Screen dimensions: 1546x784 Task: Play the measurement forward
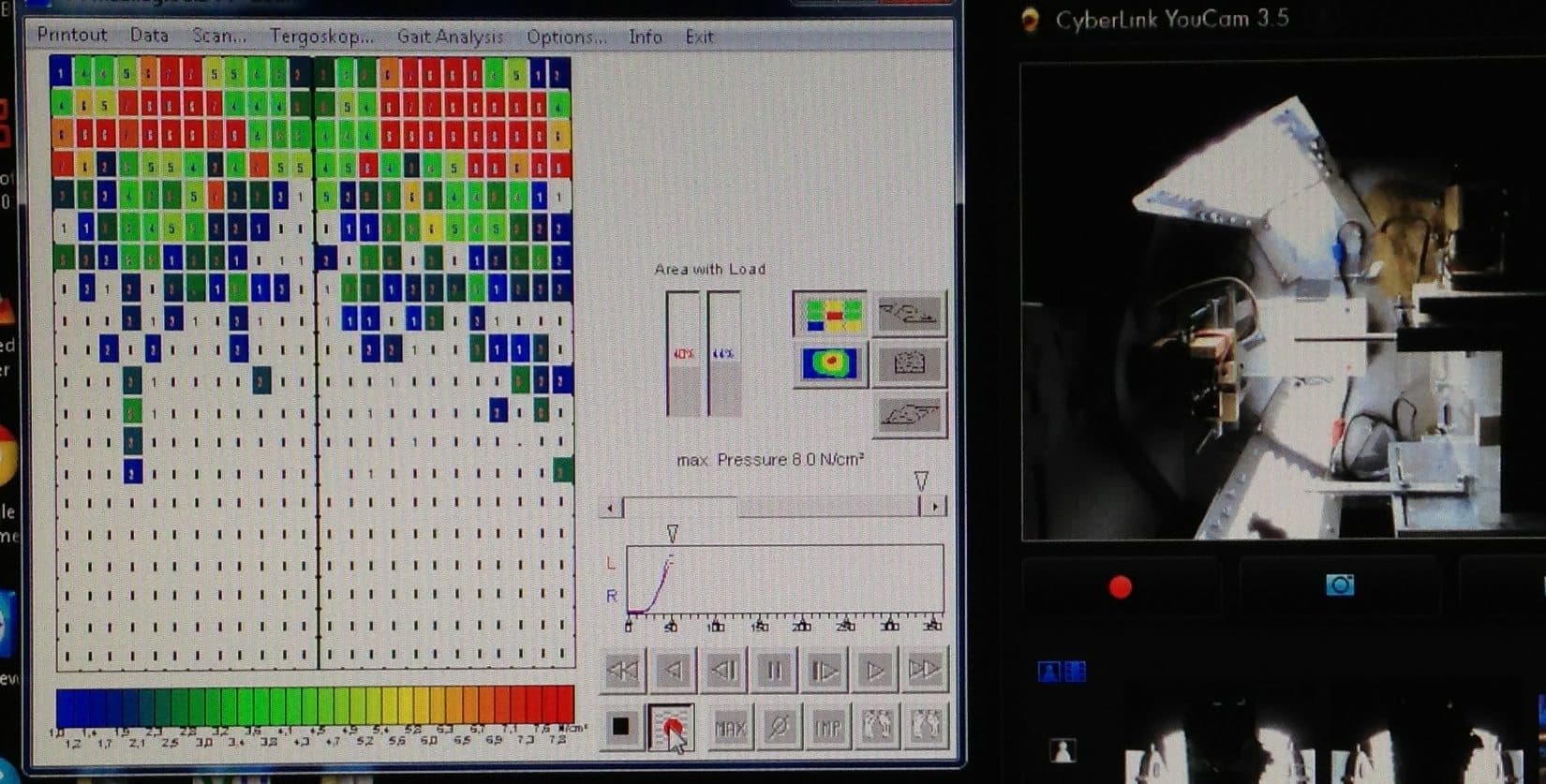[874, 670]
